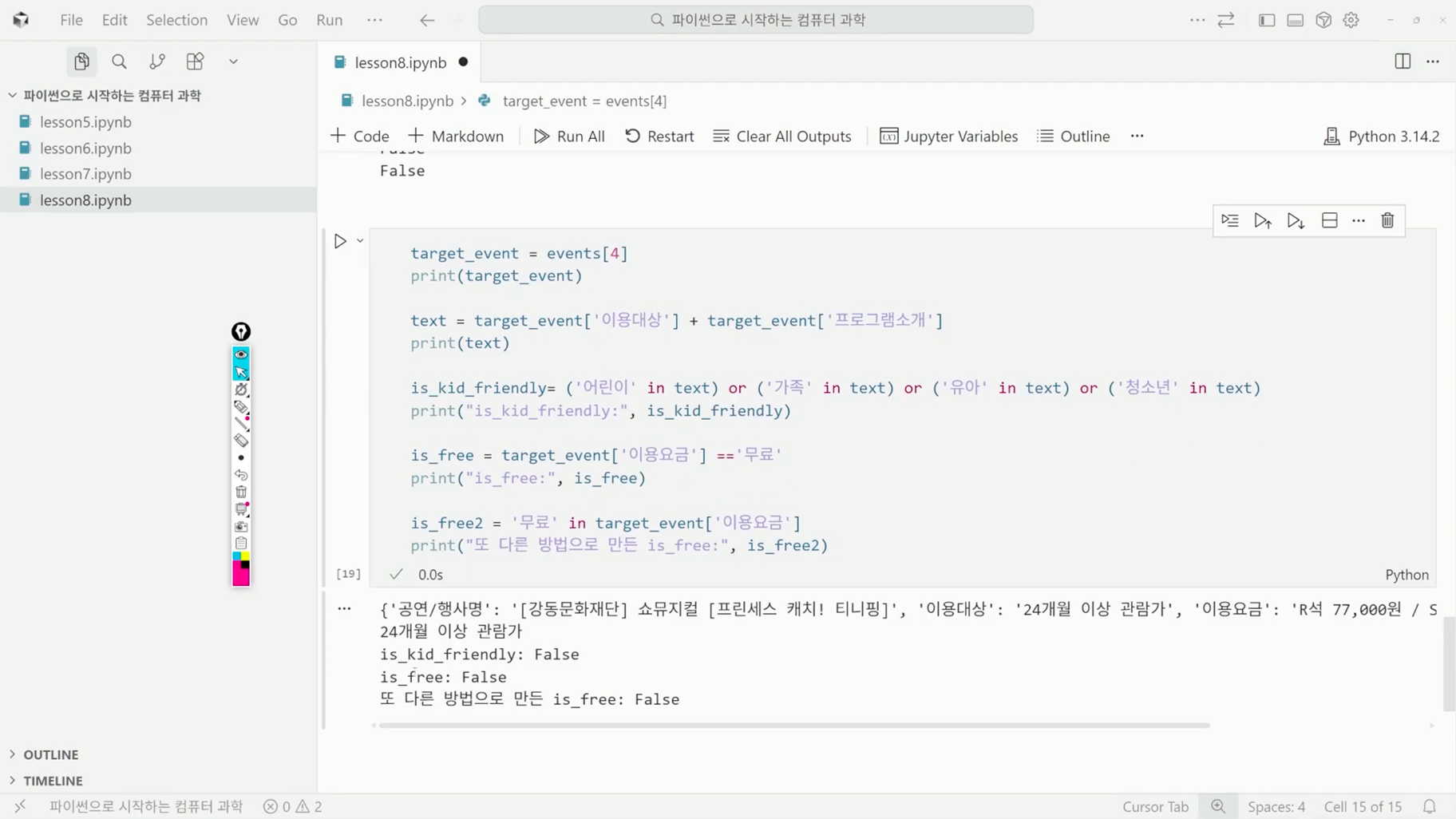1456x819 pixels.
Task: Switch to the lesson8.ipynb tab
Action: 400,62
